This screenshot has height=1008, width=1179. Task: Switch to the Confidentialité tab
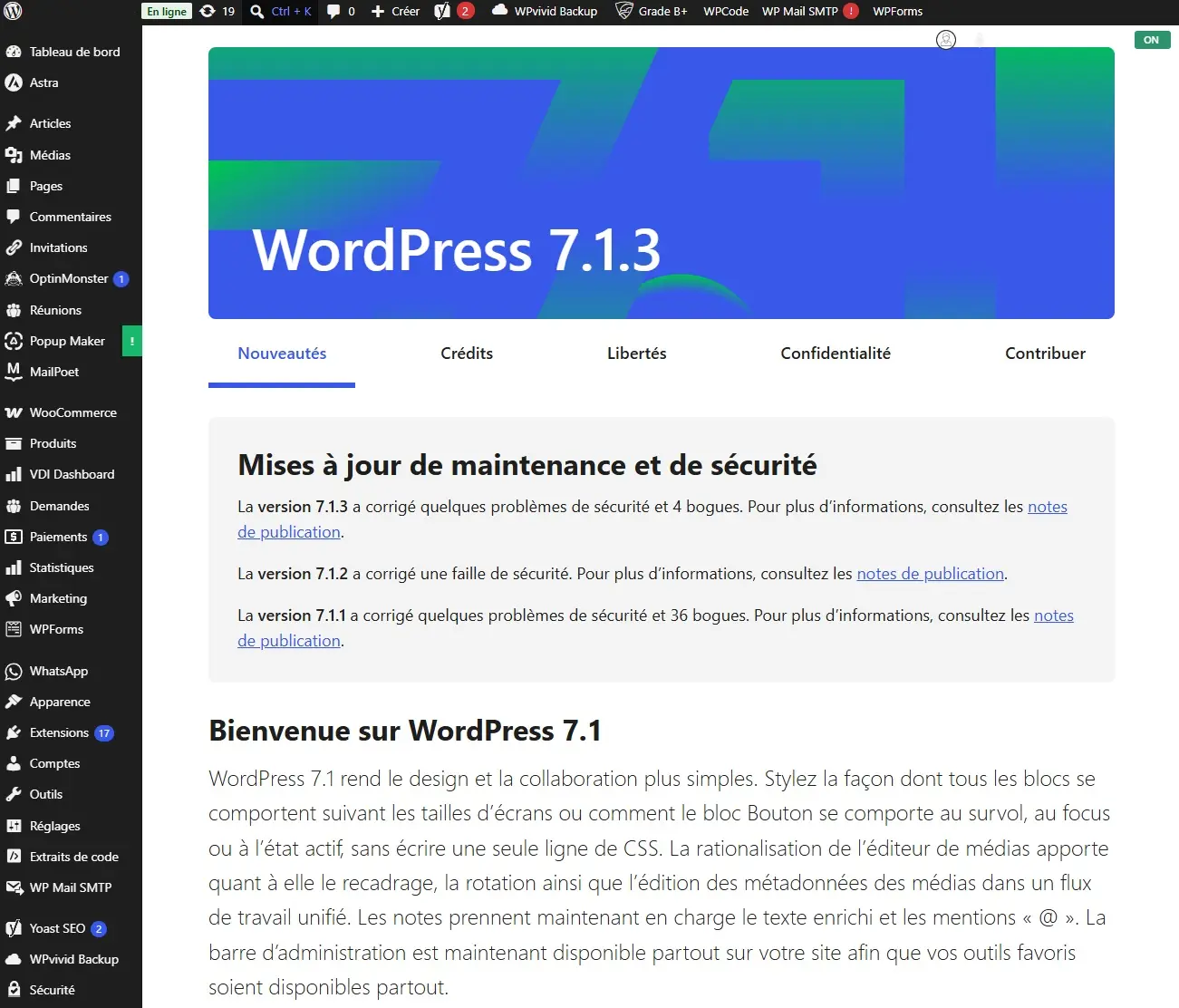coord(836,354)
